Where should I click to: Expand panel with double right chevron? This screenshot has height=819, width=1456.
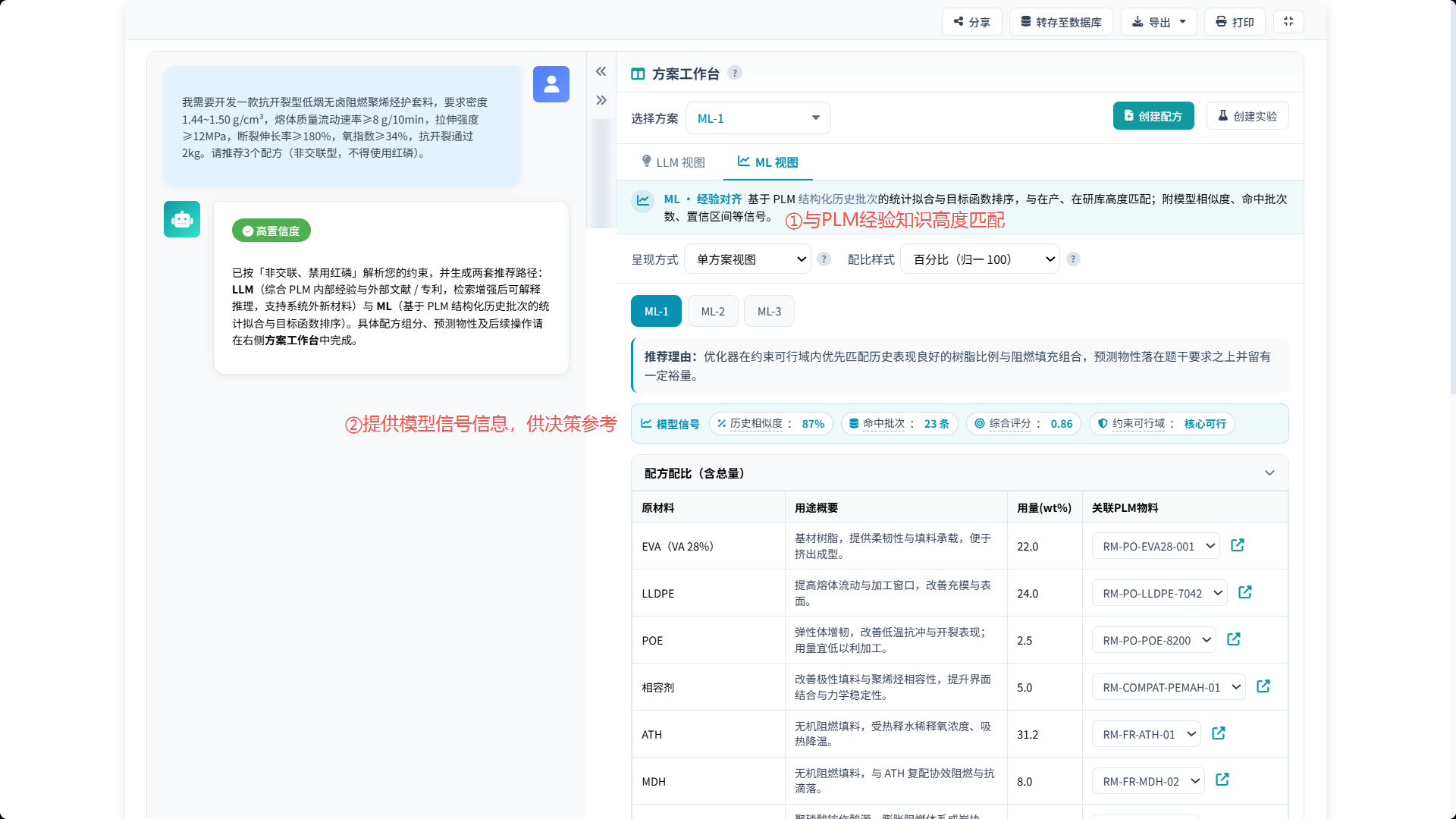pos(601,100)
